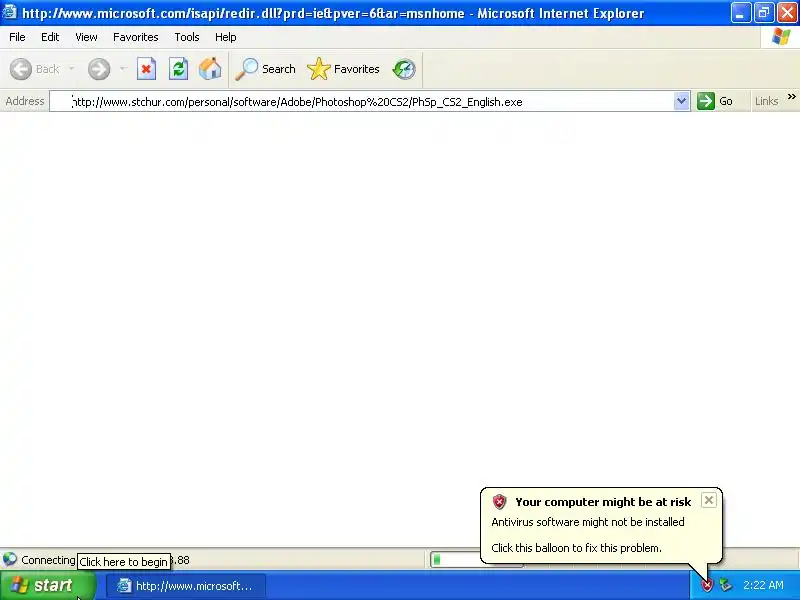Close the security warning balloon
800x600 pixels.
(x=709, y=500)
